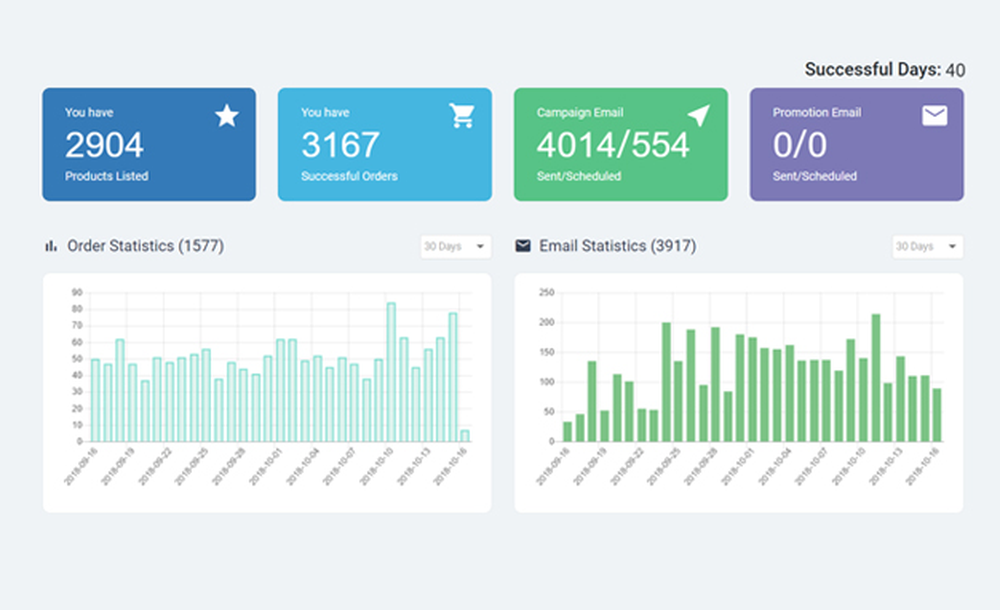
Task: Click the Sent/Scheduled label on Promotion Email card
Action: point(814,176)
